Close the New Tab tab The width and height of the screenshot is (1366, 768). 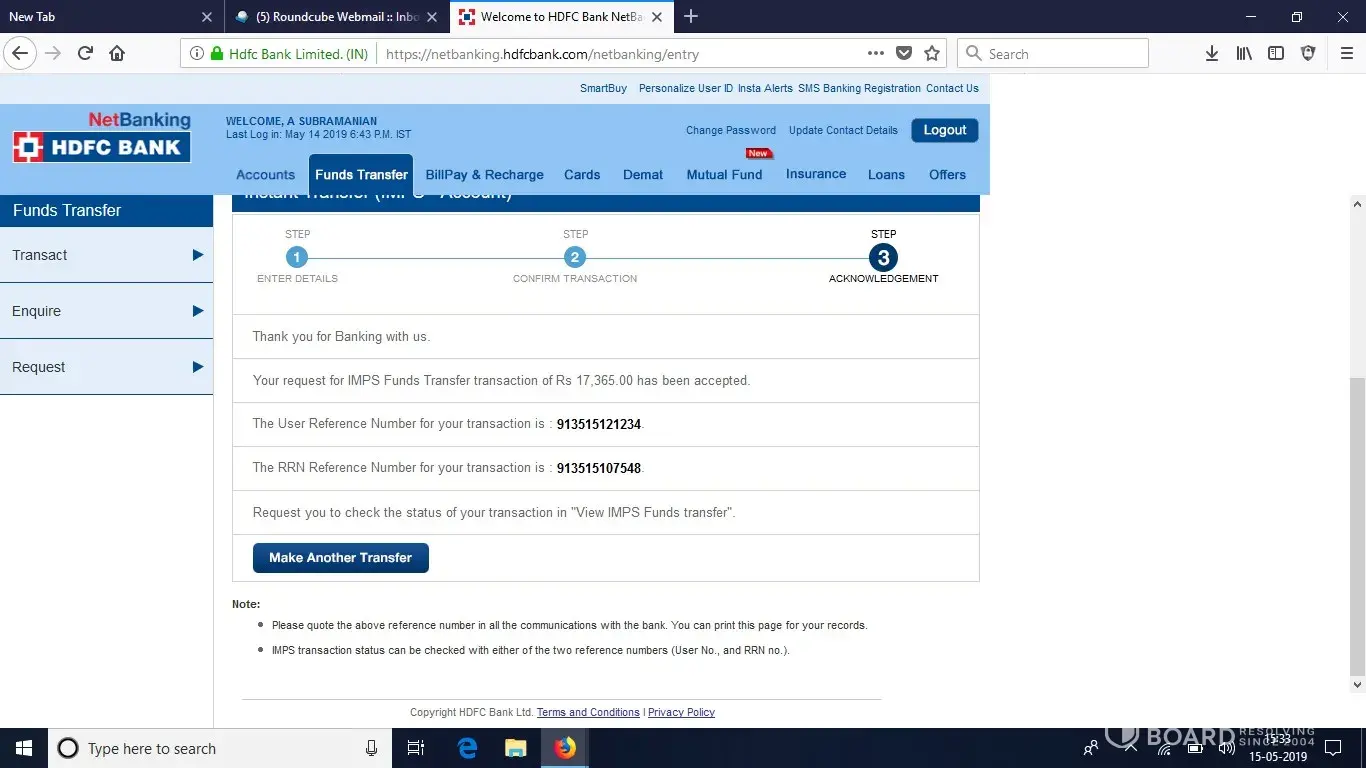point(207,17)
